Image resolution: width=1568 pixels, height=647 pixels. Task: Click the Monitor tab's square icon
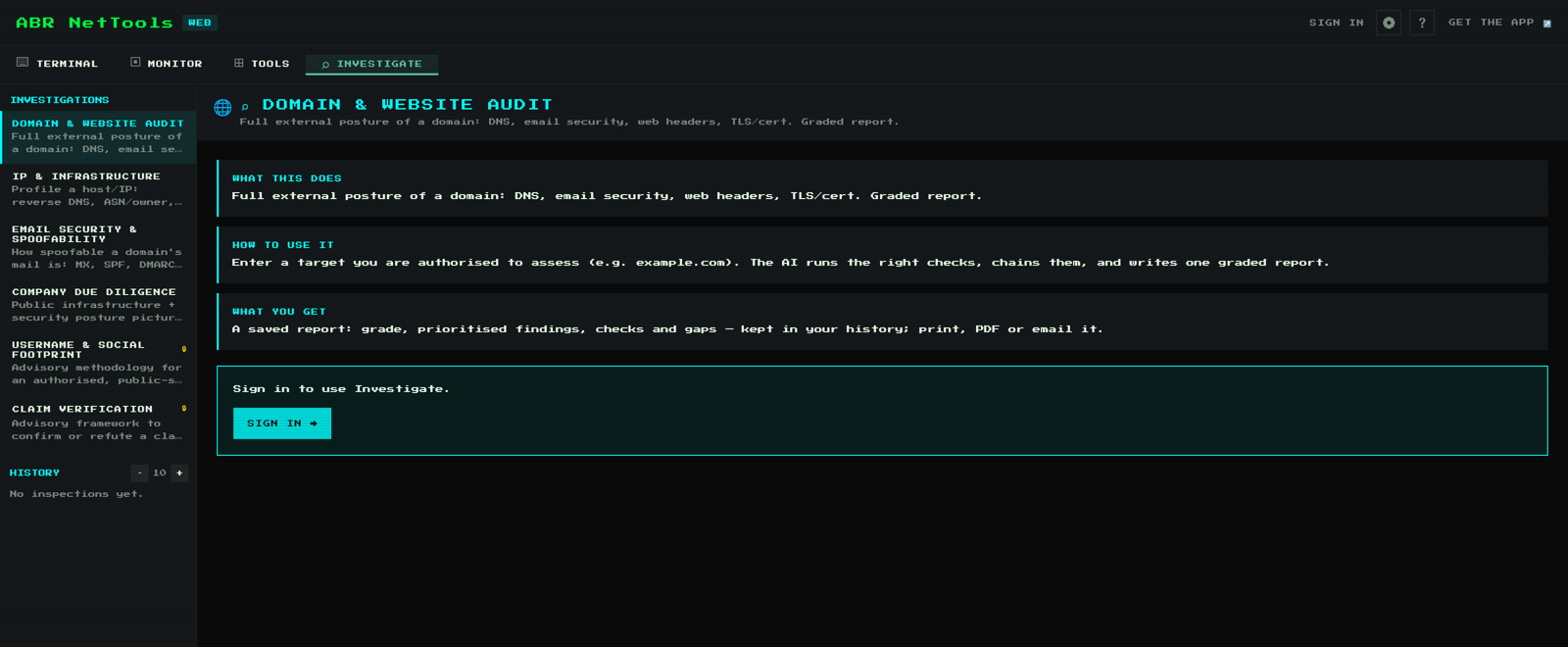point(135,63)
